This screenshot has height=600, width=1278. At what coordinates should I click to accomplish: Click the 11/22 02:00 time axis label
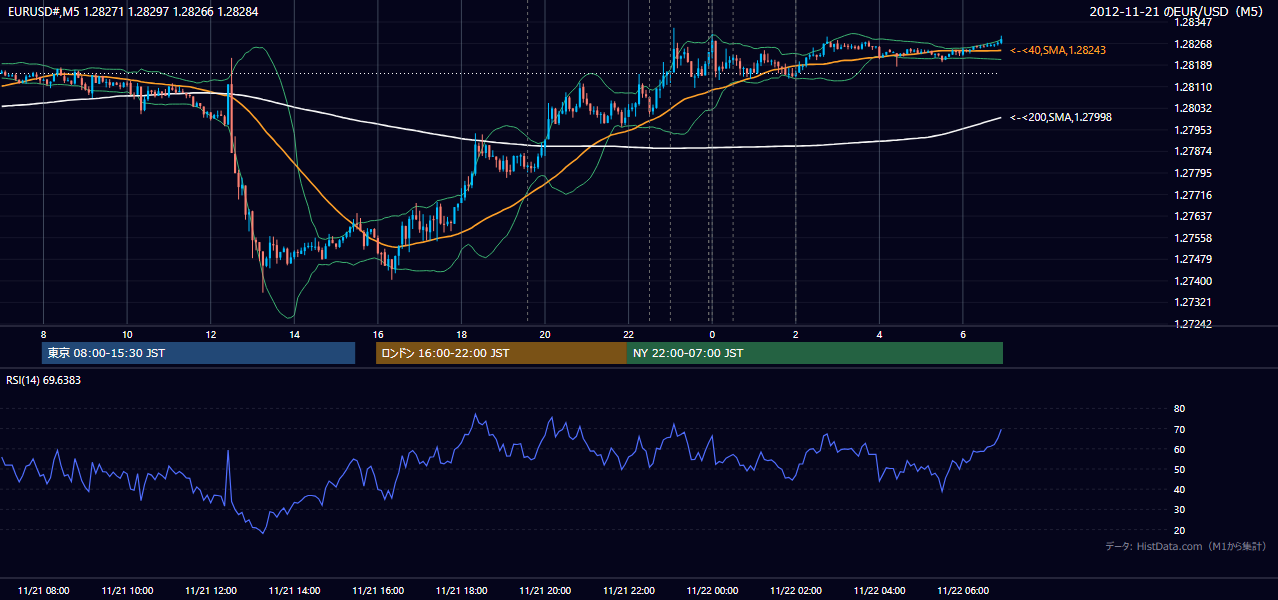click(x=796, y=591)
